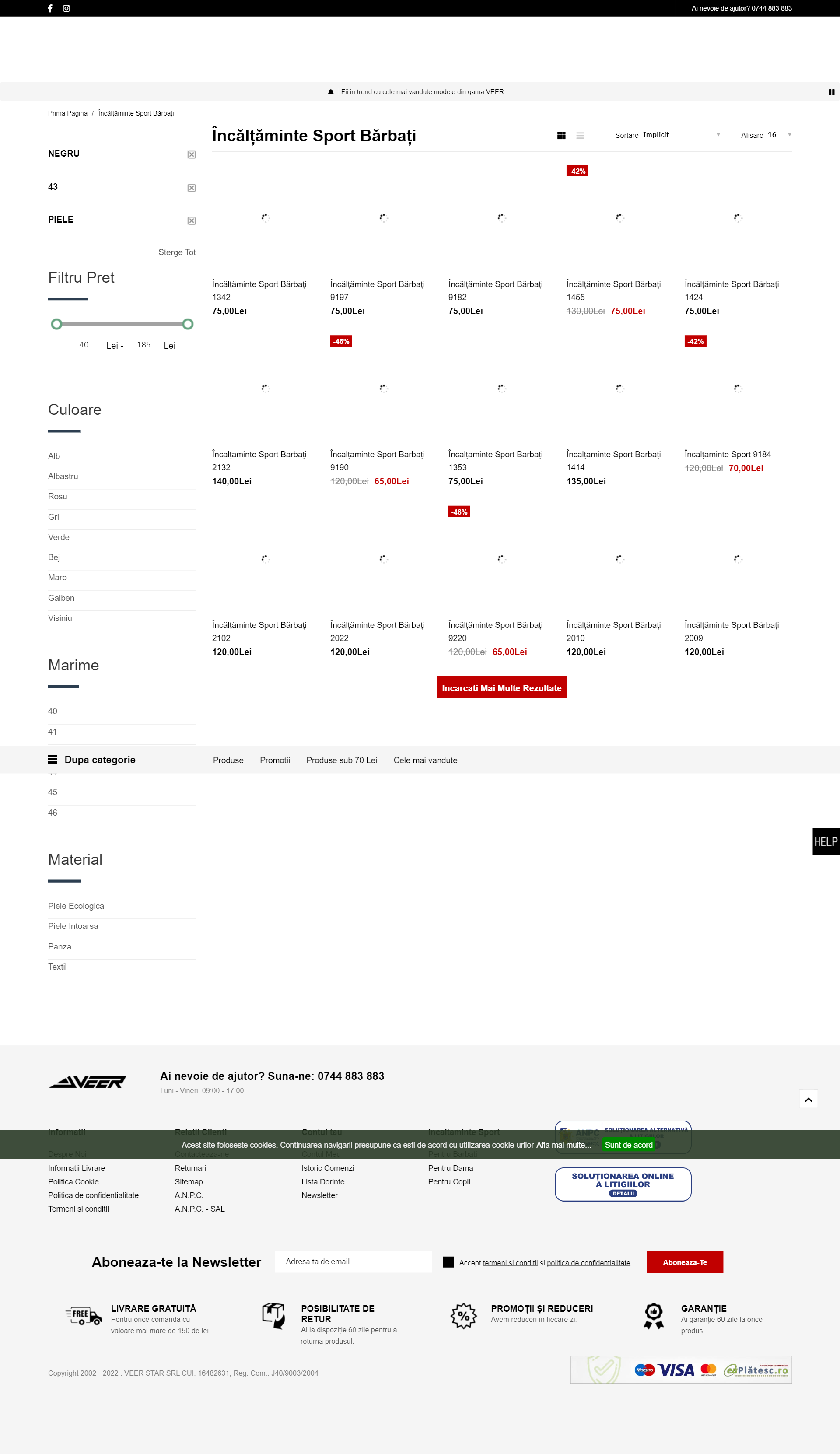840x1454 pixels.
Task: Click the minimum price slider handle
Action: point(56,324)
